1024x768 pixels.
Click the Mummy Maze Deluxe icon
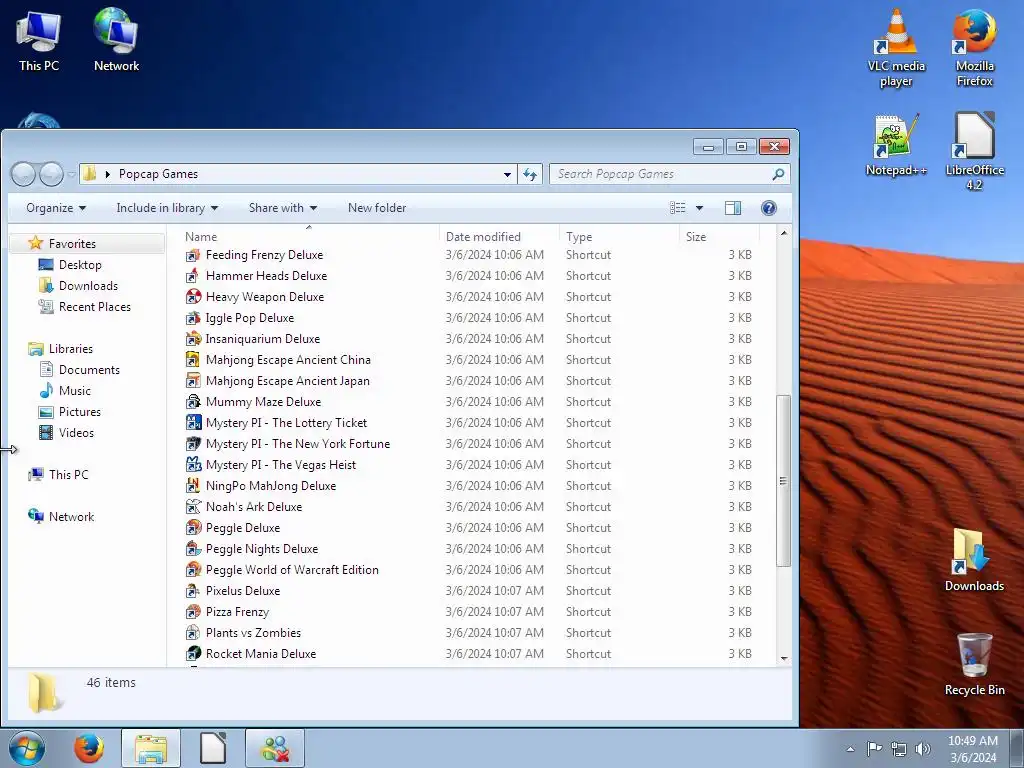[x=193, y=402]
